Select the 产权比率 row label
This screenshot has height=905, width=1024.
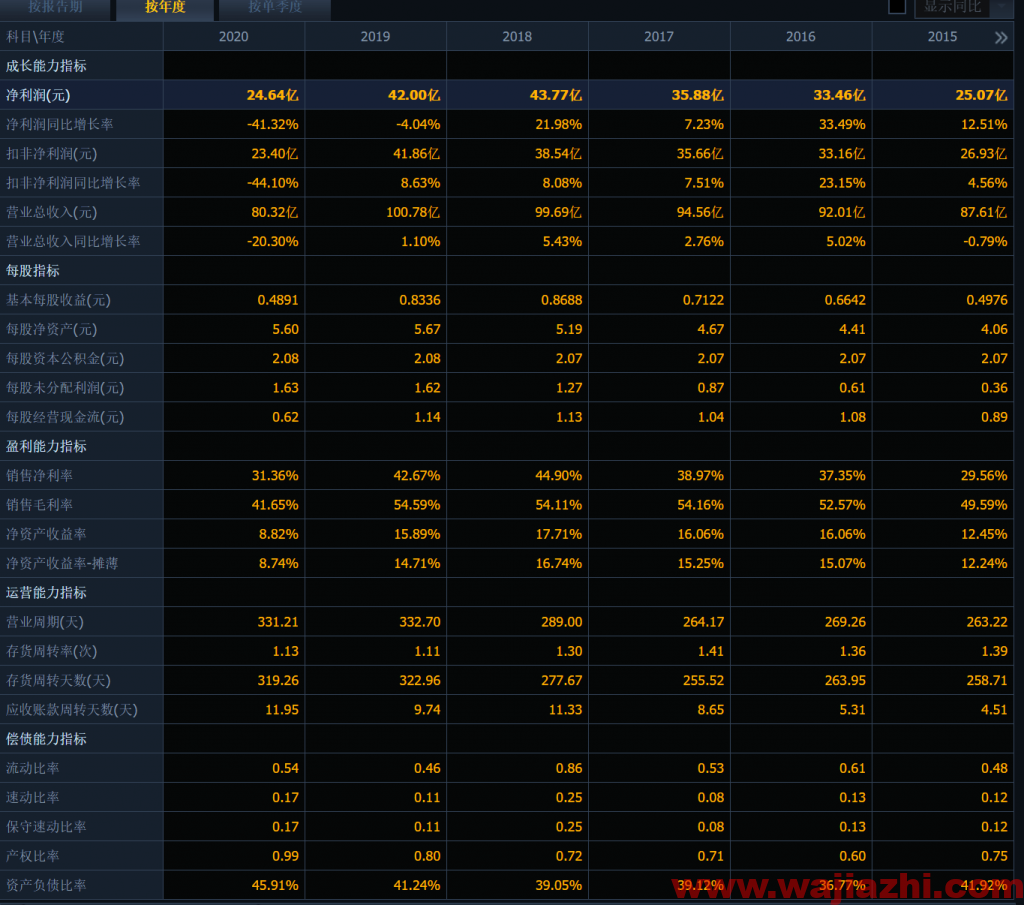[x=33, y=856]
